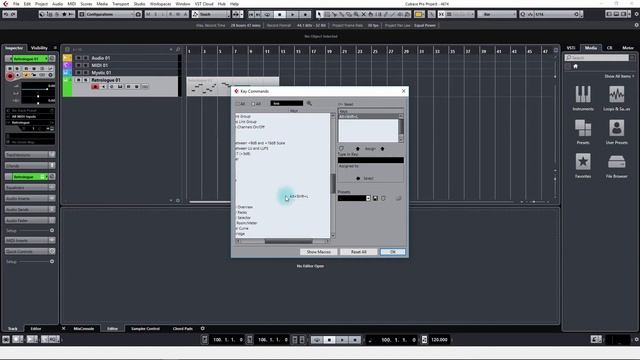Open Bar snap type dropdown
The image size is (640, 360).
point(497,14)
